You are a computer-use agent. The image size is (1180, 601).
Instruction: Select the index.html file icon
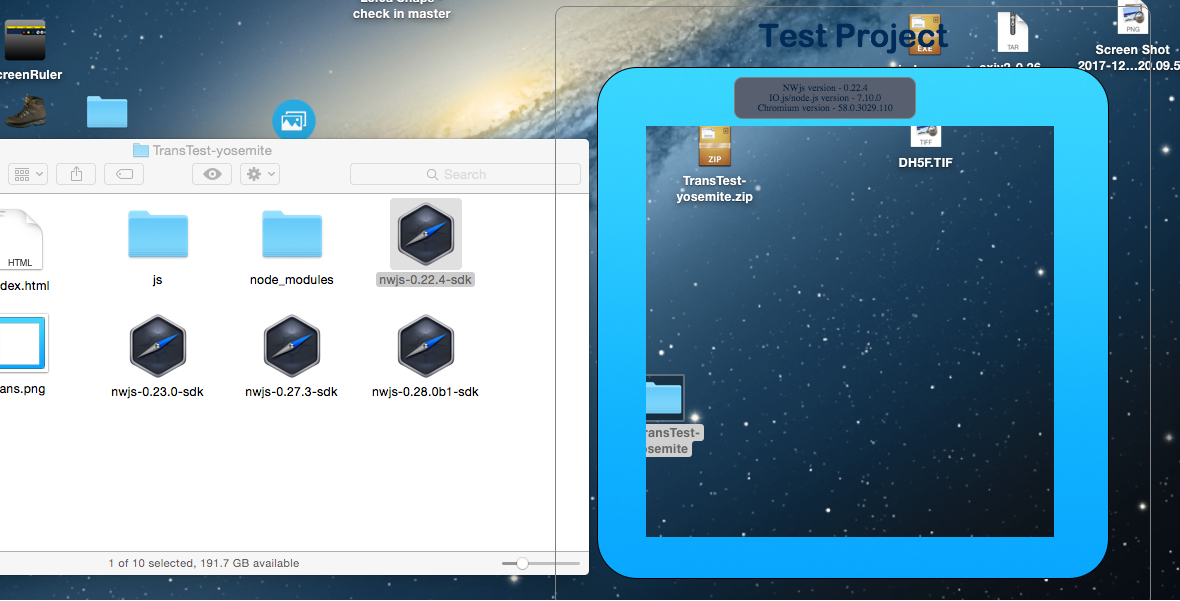point(20,239)
